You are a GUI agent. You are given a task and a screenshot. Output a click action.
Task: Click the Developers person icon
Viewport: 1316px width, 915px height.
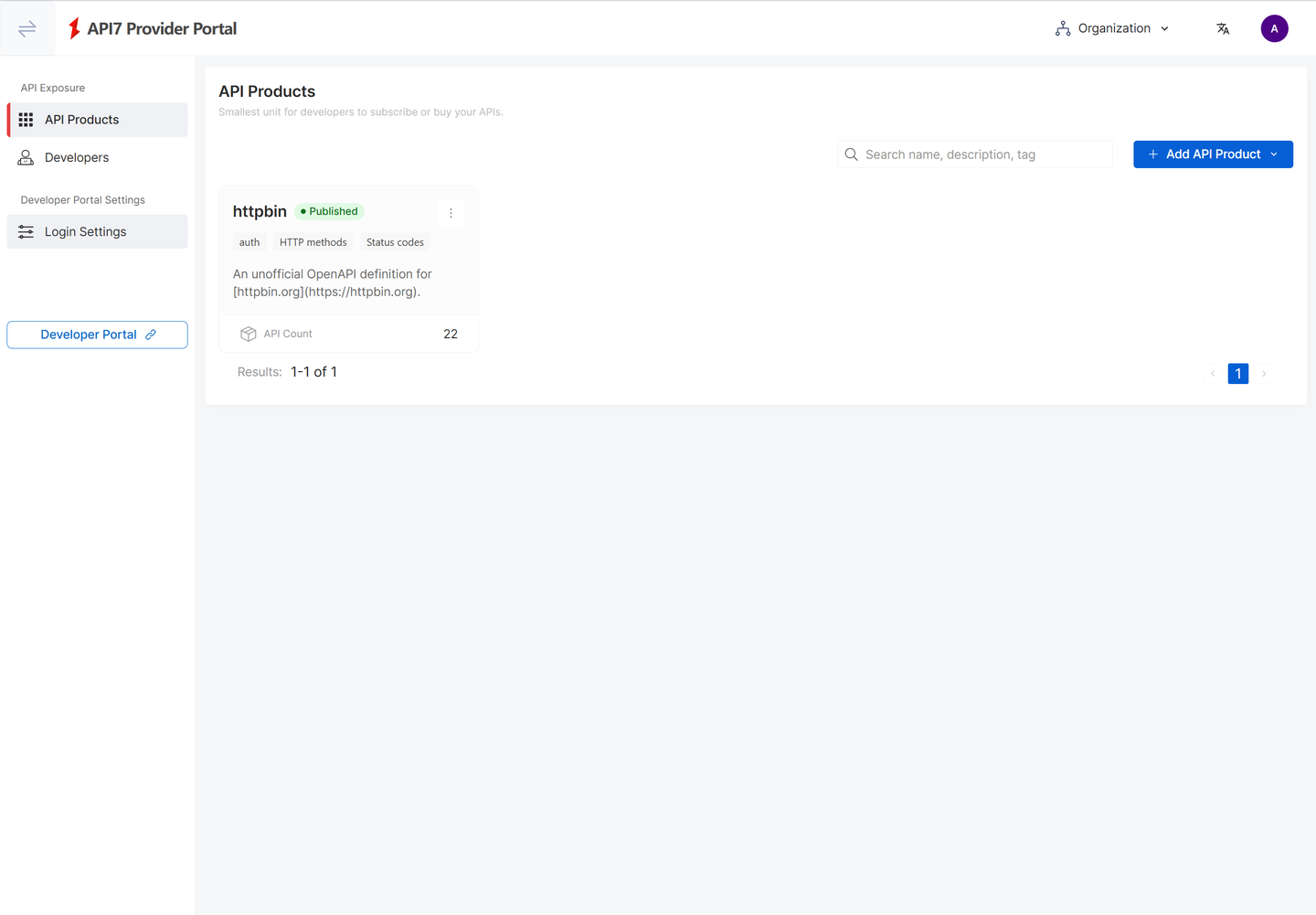tap(26, 157)
